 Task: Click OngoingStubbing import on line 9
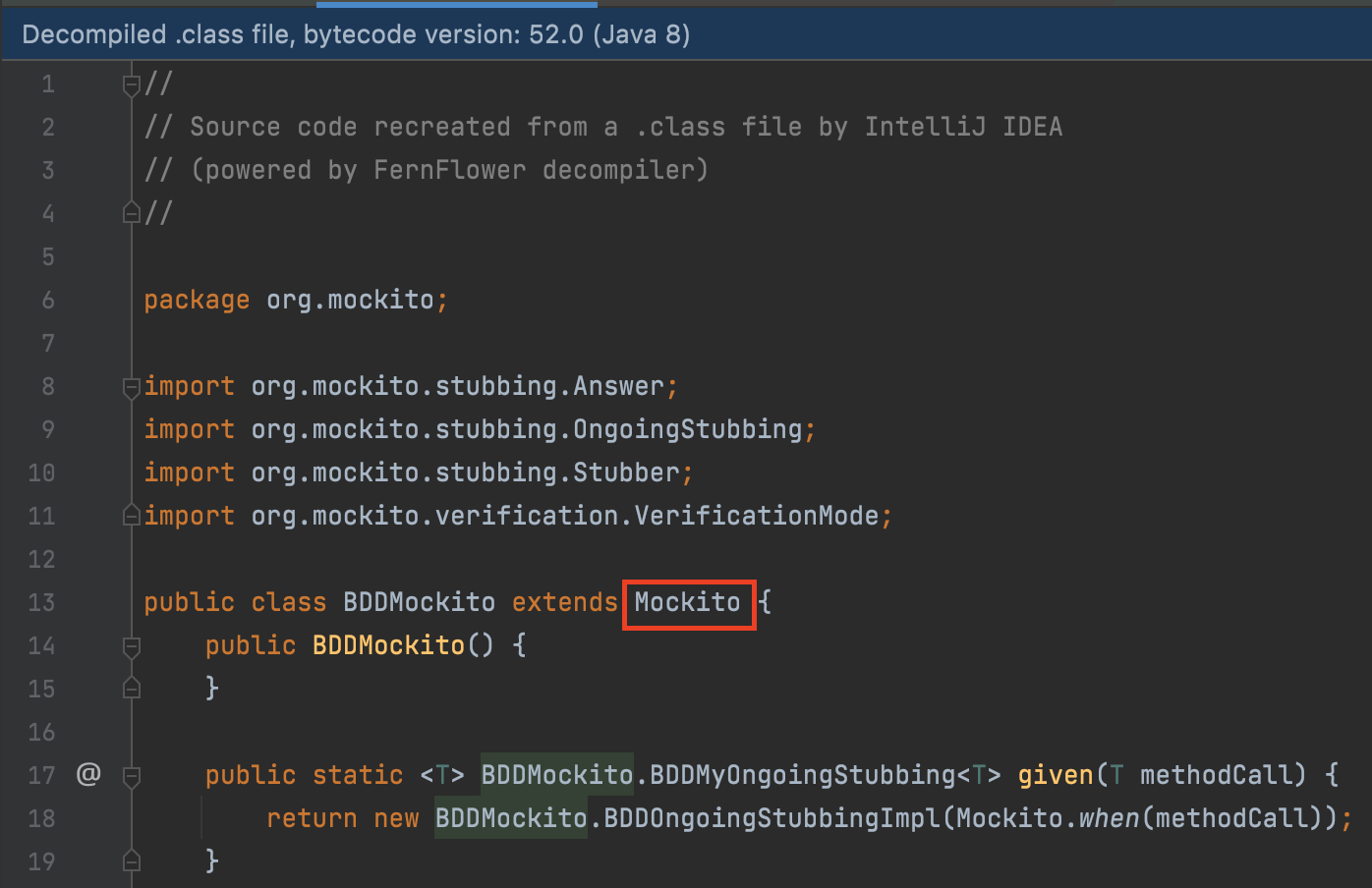(x=688, y=429)
